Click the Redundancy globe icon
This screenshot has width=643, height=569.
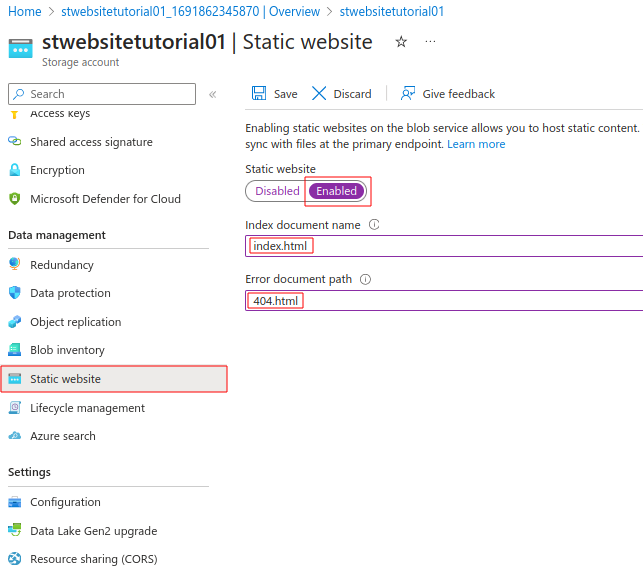(x=15, y=264)
